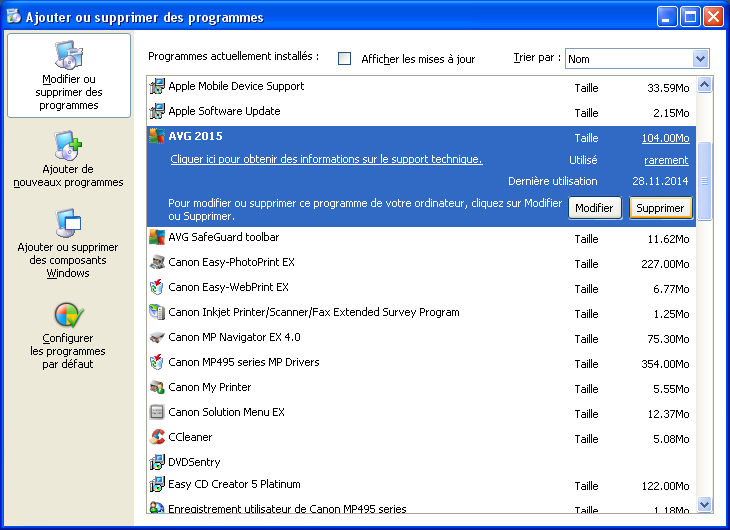Select CCleaner entry in list
Image resolution: width=730 pixels, height=530 pixels.
[x=421, y=438]
